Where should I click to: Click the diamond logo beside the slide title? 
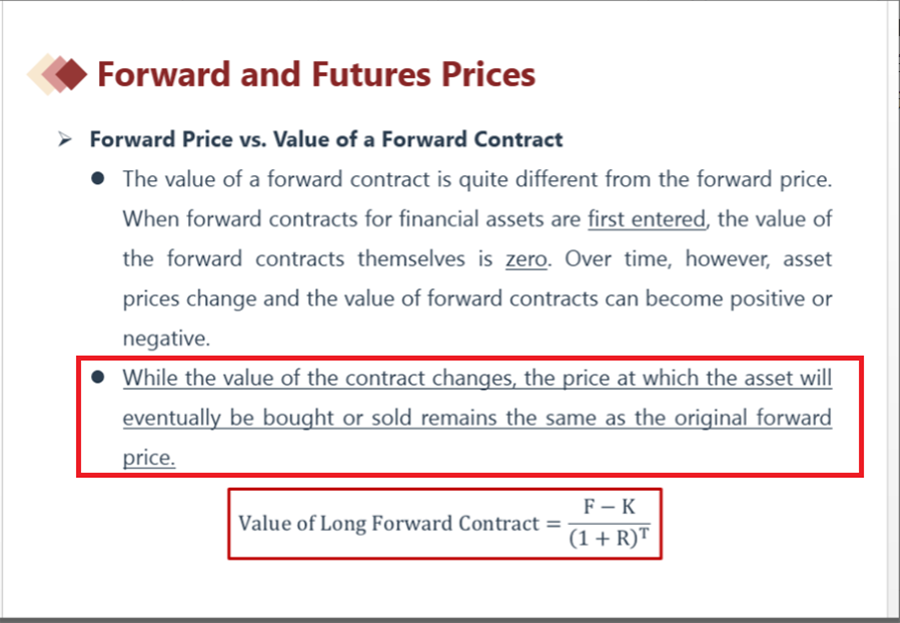[x=57, y=74]
